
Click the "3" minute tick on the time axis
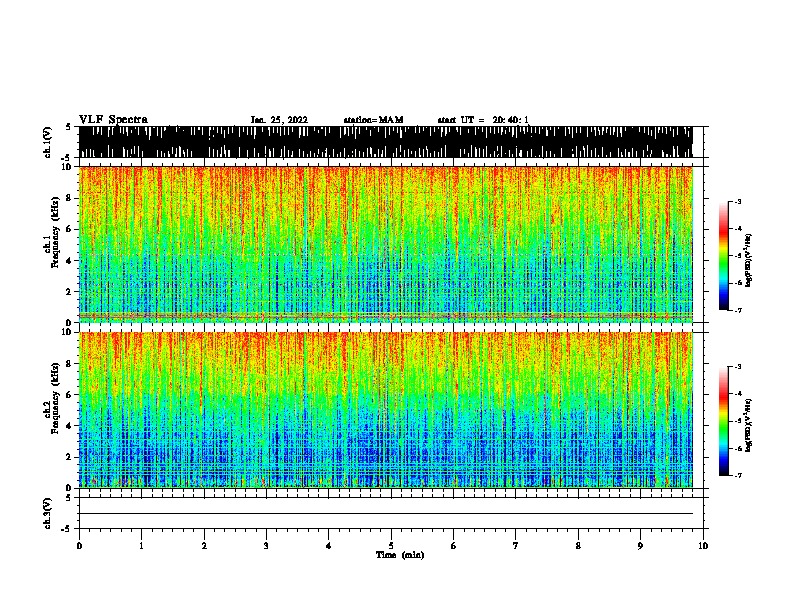tap(266, 546)
